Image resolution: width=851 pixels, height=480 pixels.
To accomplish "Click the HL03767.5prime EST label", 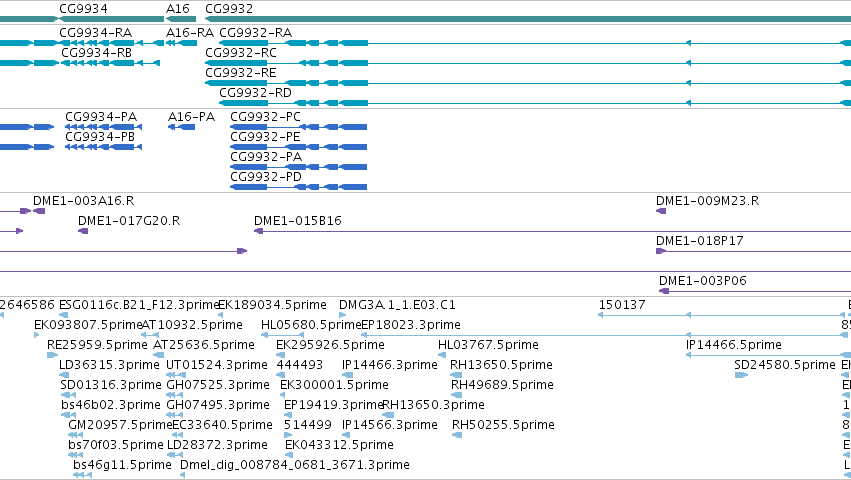I will click(x=488, y=345).
